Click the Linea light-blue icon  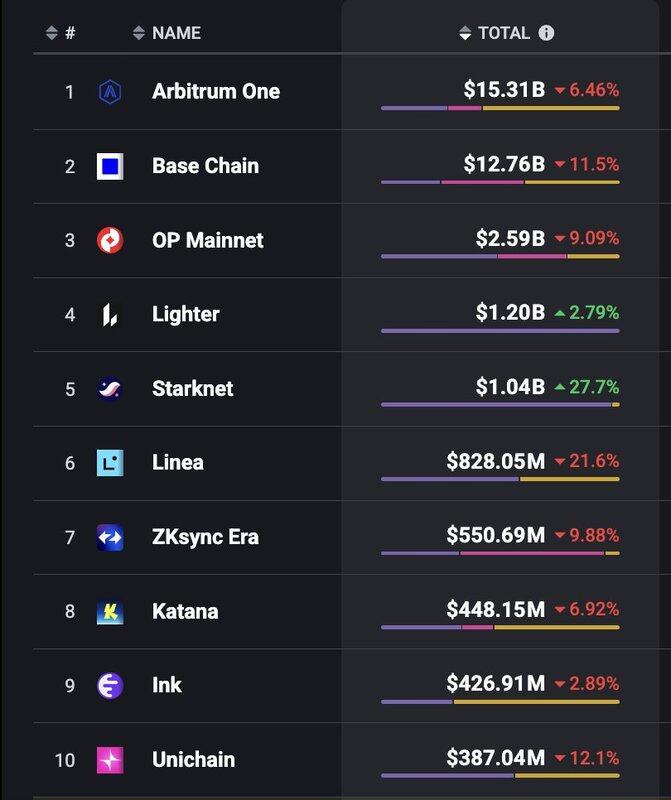(110, 463)
